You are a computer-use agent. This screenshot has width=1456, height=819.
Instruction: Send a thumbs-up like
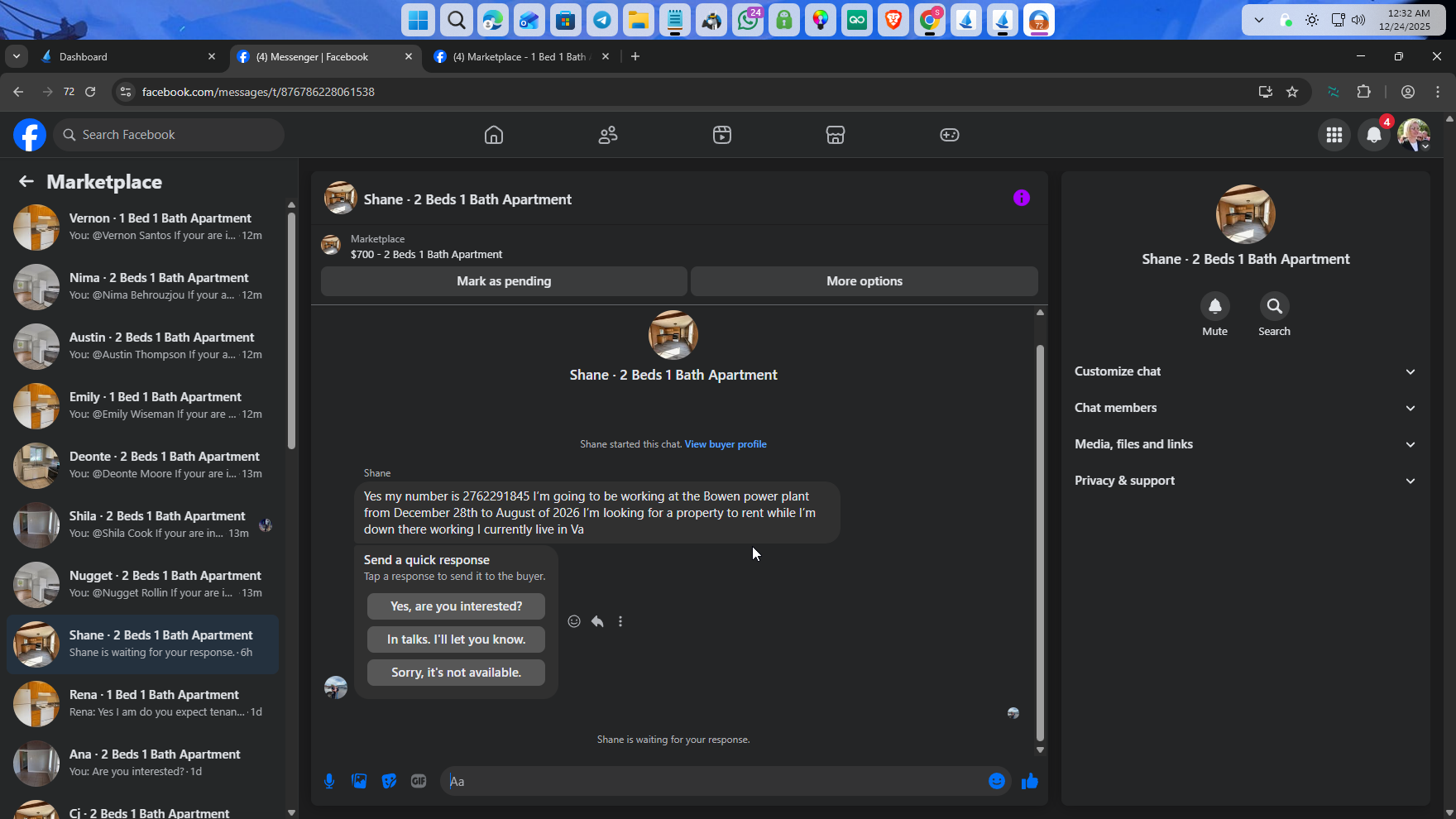(1030, 781)
